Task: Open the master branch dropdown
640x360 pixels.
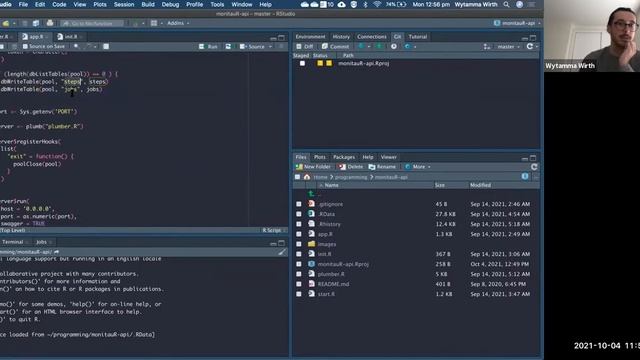Action: [508, 47]
